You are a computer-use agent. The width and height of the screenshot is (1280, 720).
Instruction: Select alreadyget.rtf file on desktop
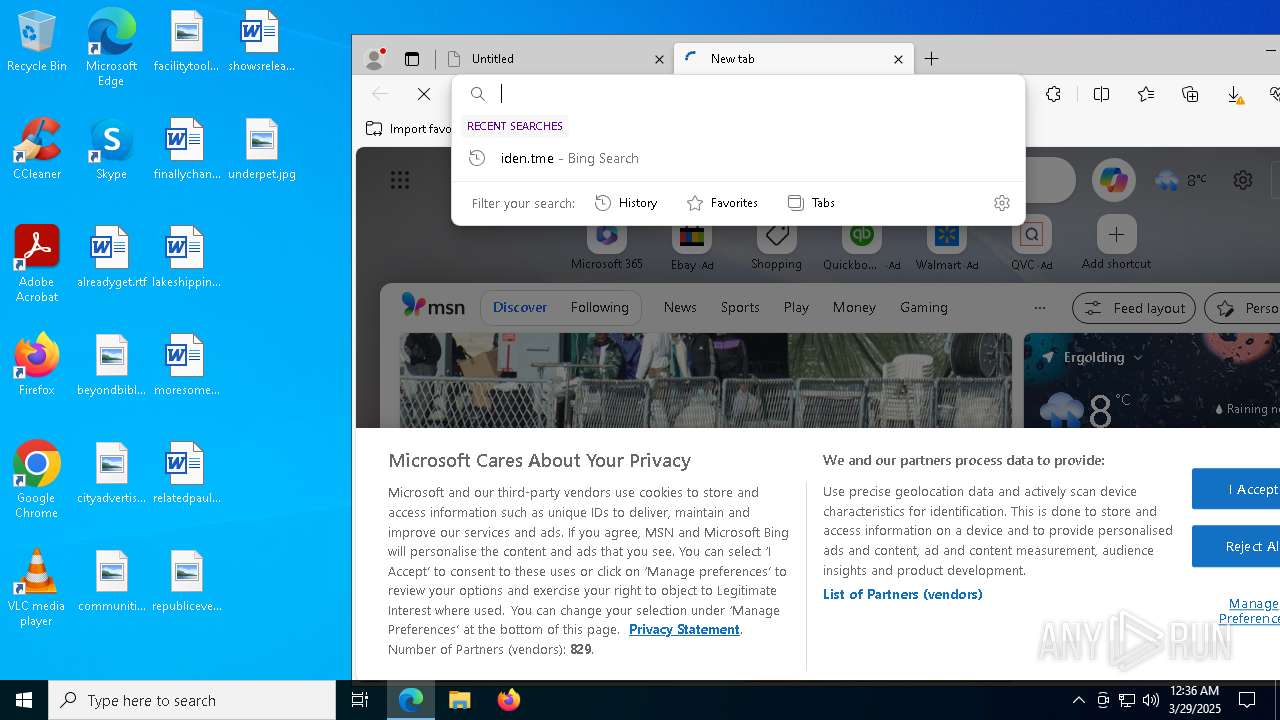111,257
